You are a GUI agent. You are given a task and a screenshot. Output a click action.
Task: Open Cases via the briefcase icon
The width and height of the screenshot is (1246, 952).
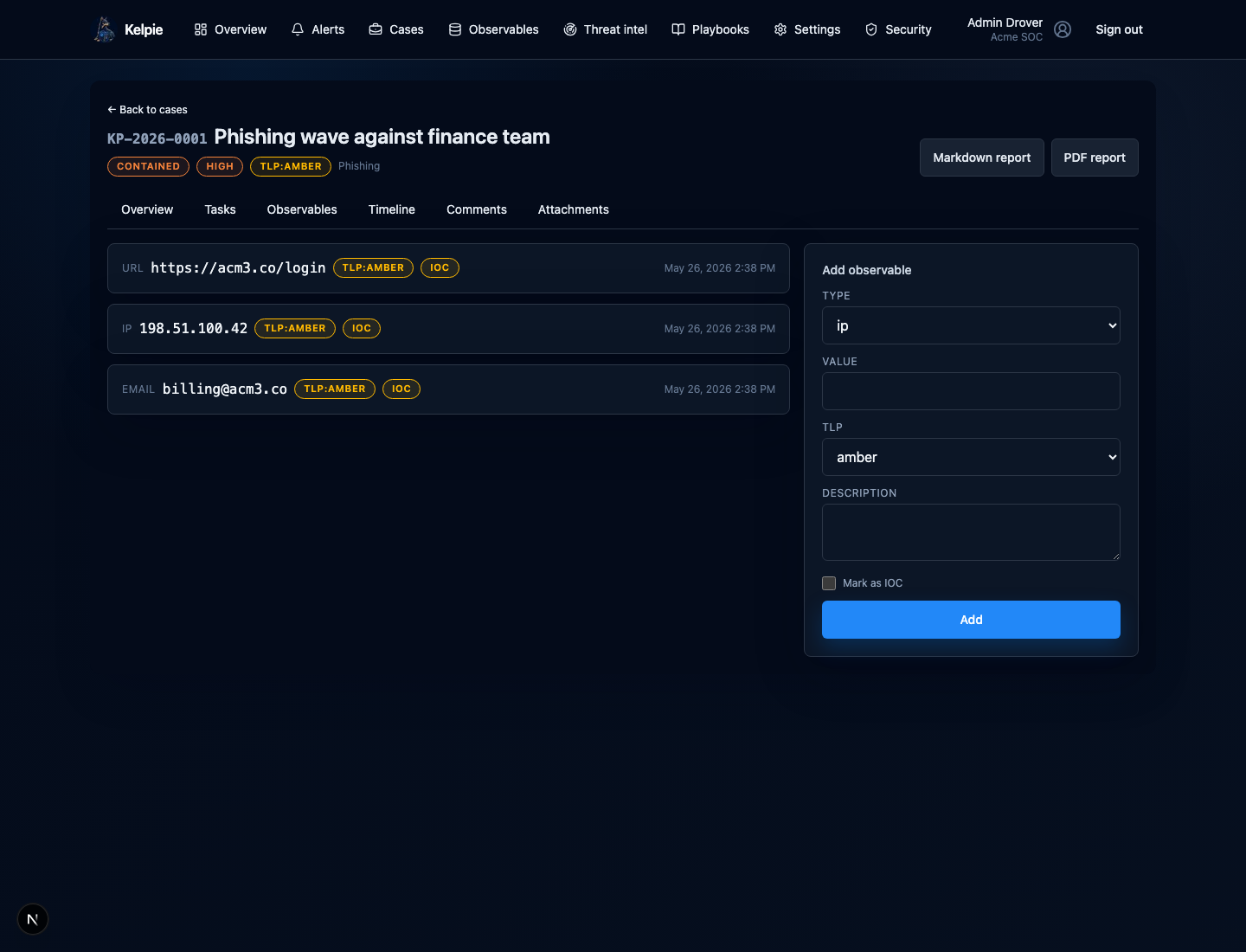pyautogui.click(x=376, y=29)
